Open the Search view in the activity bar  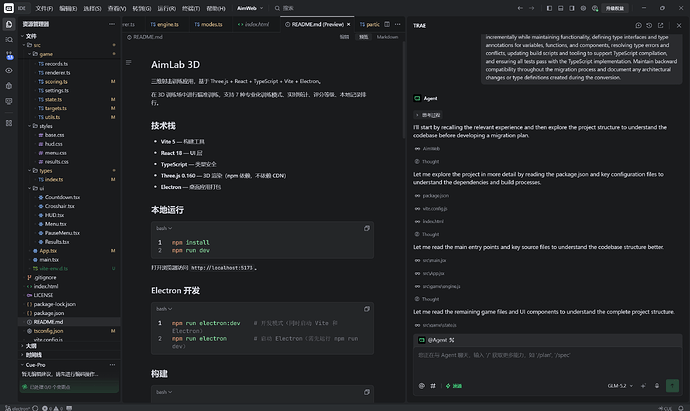coord(9,40)
